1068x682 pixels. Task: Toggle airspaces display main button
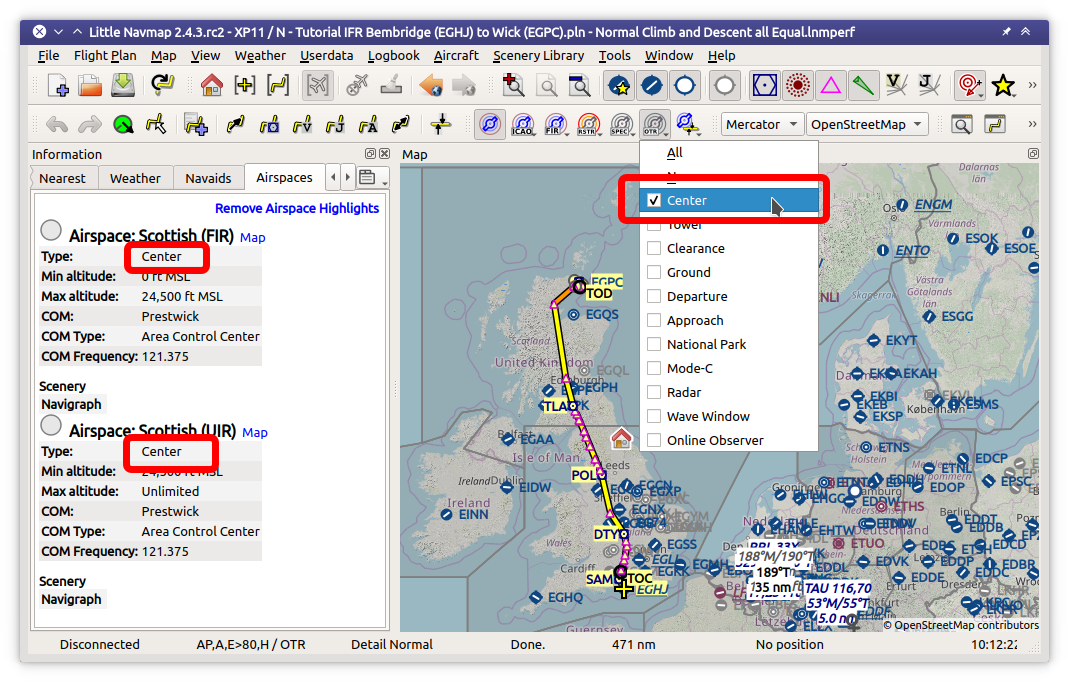tap(490, 125)
